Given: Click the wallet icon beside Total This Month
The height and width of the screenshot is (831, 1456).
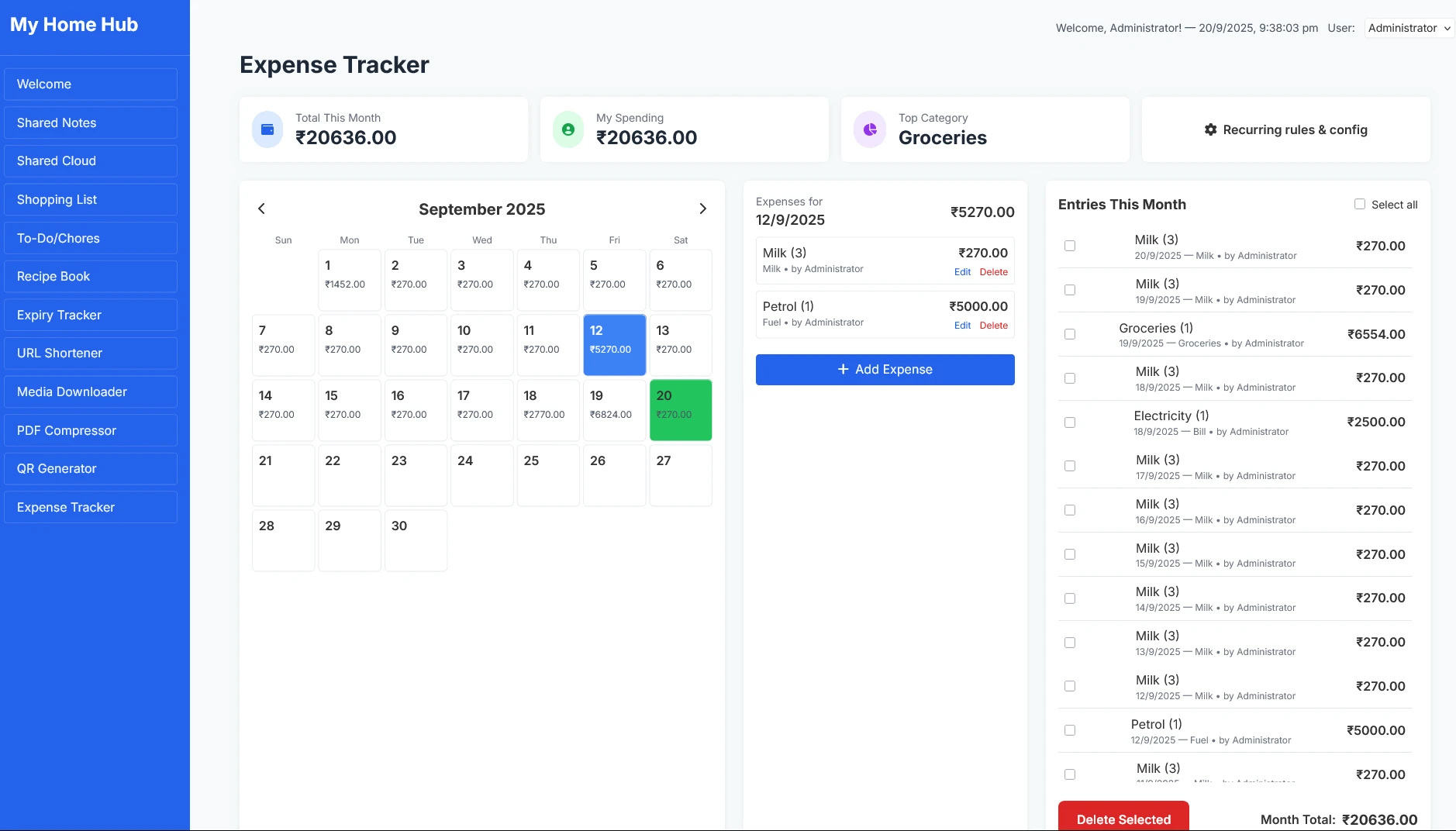Looking at the screenshot, I should 267,129.
